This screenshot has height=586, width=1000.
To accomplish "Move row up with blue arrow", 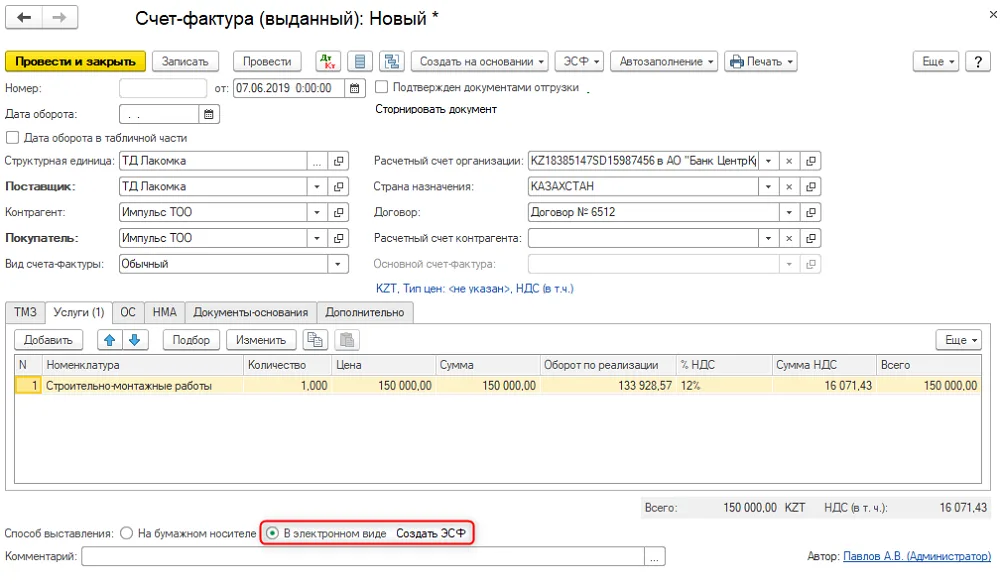I will (110, 340).
